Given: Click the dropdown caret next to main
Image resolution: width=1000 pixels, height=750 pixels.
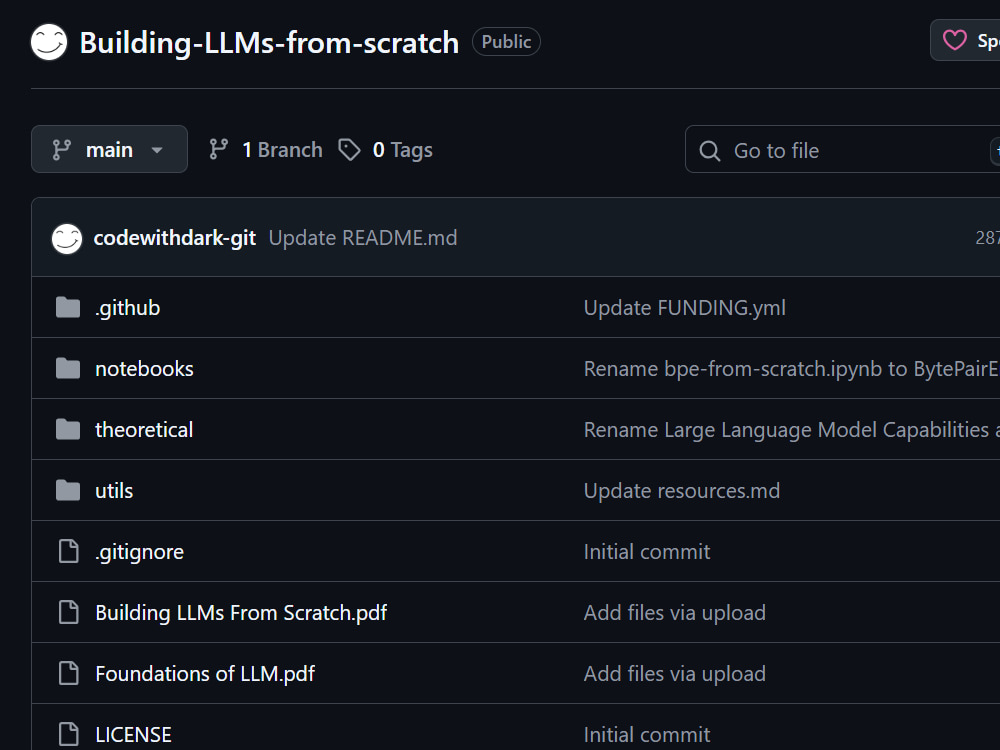Looking at the screenshot, I should (x=157, y=151).
